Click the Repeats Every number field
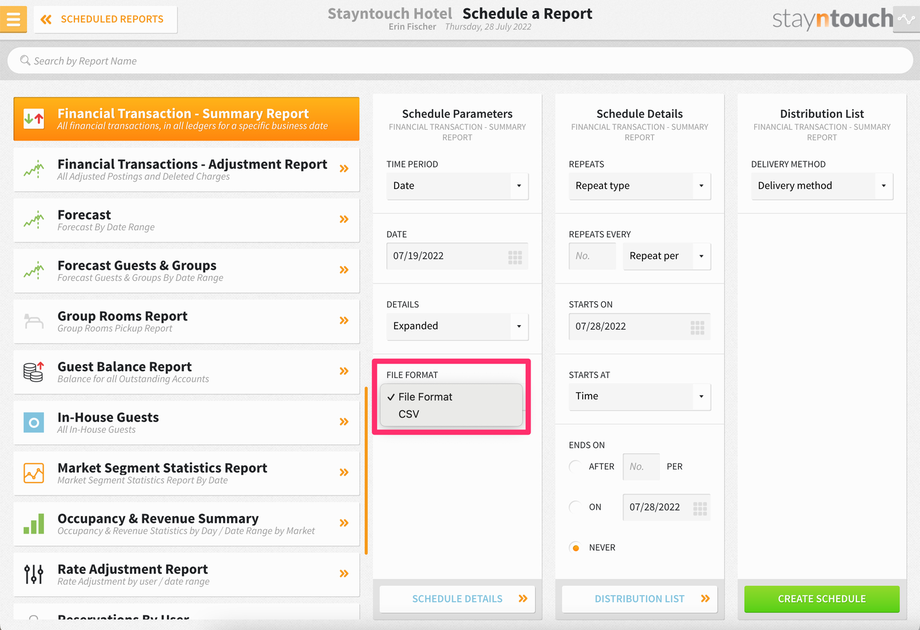920x630 pixels. coord(592,256)
